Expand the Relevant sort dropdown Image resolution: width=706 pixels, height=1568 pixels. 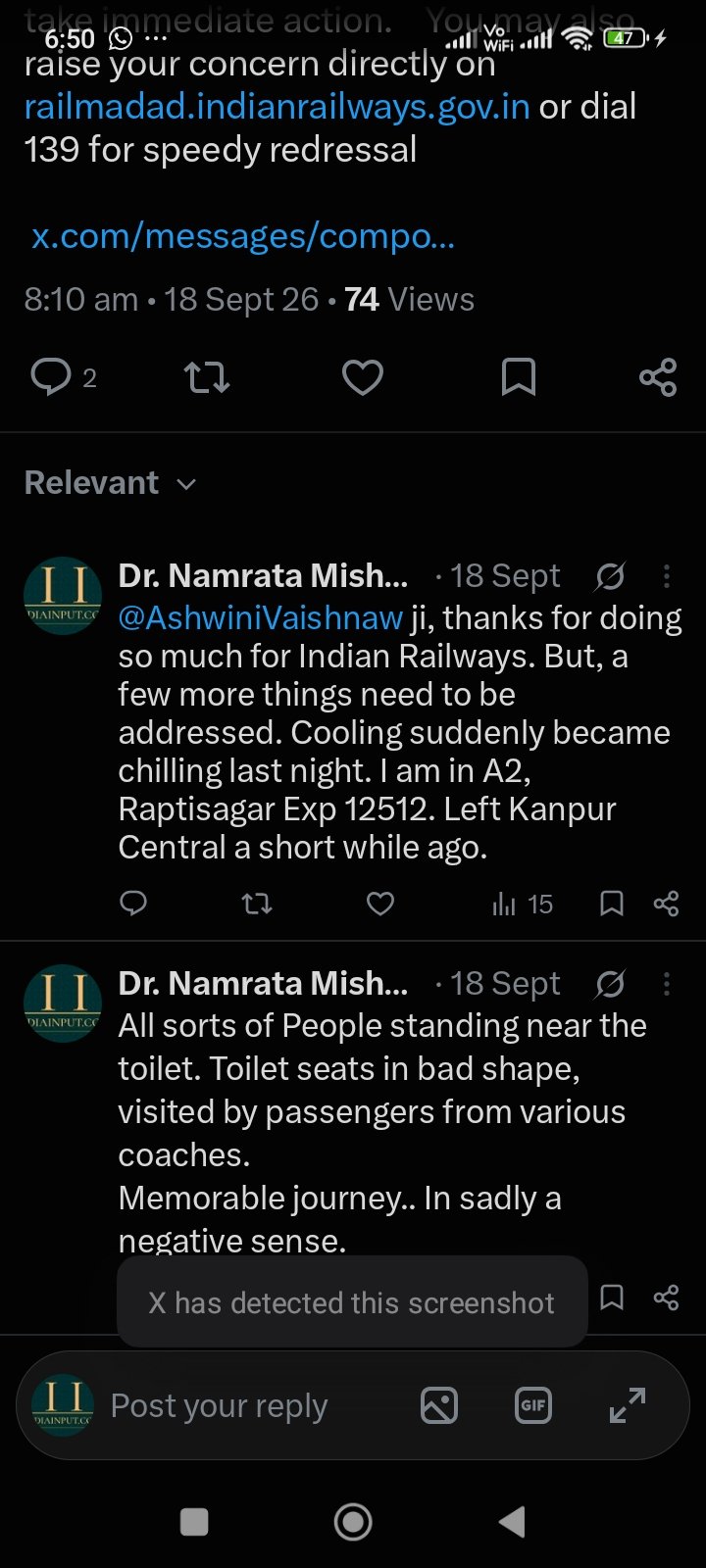(x=110, y=483)
